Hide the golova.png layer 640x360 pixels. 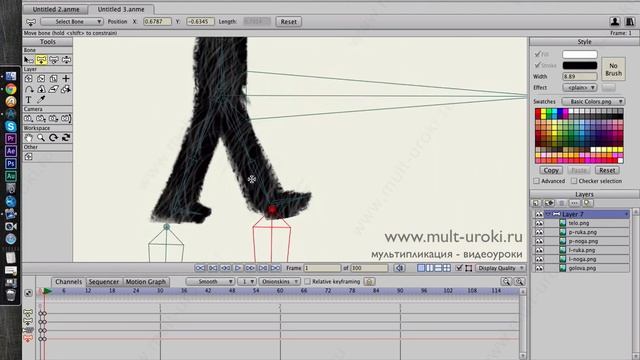click(539, 268)
